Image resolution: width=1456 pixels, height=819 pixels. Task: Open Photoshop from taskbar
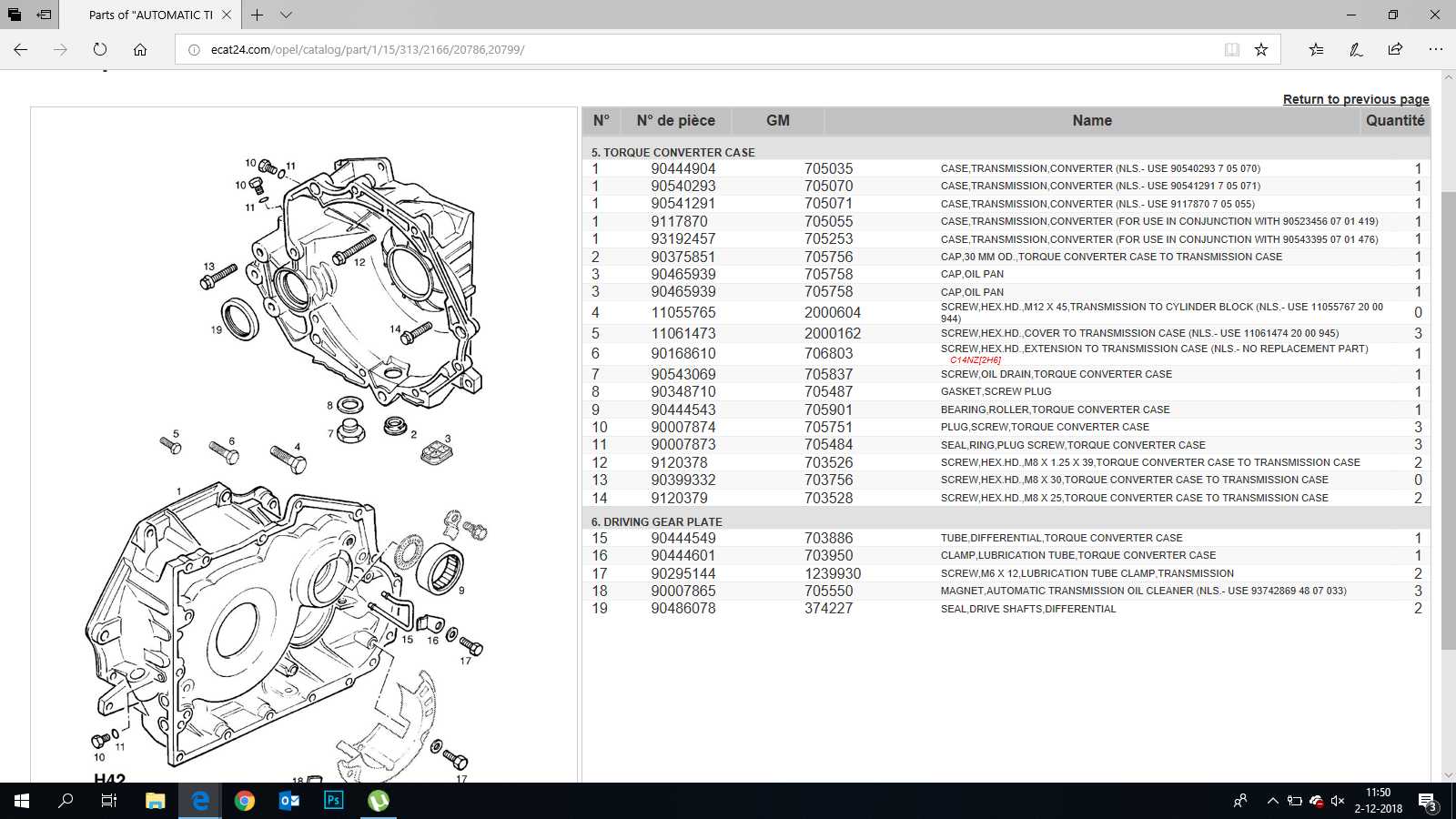pos(334,801)
